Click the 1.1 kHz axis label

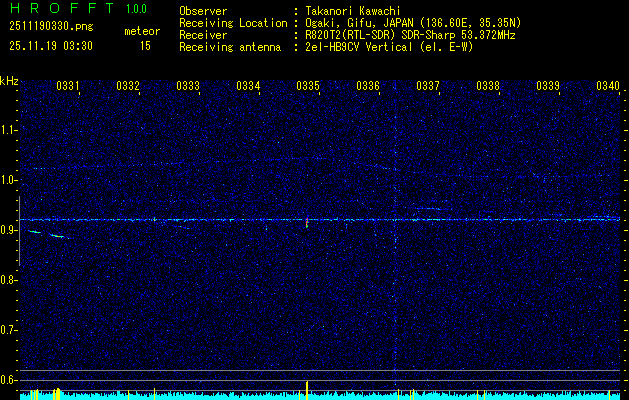point(9,130)
